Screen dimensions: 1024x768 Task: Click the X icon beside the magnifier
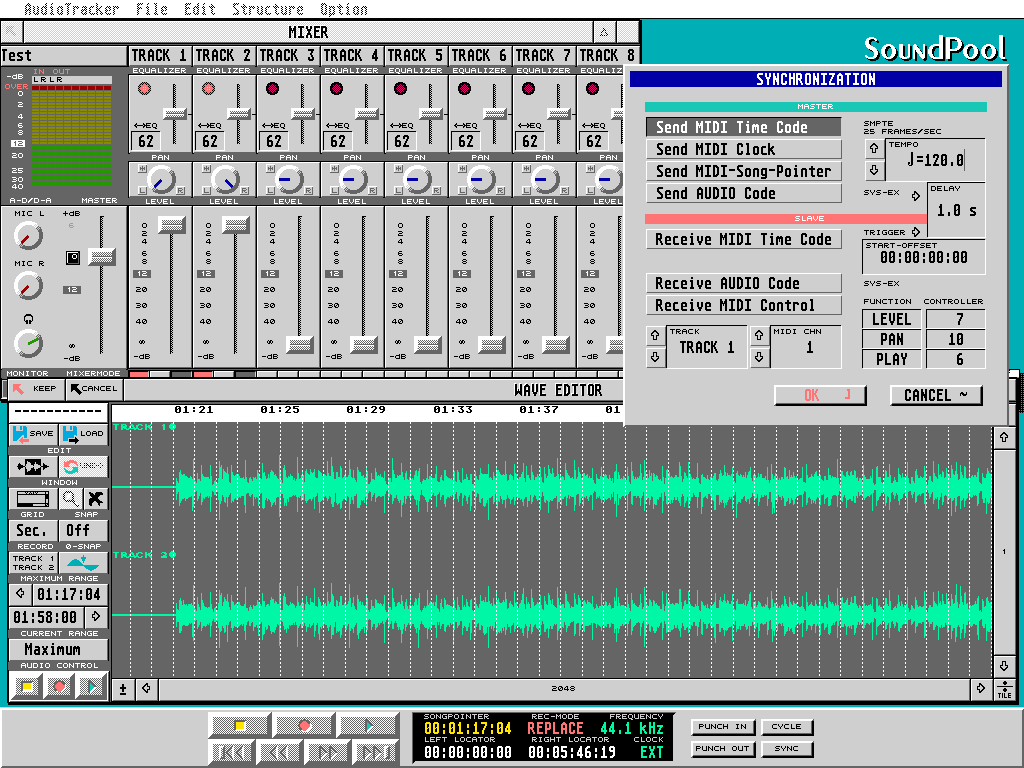click(95, 498)
